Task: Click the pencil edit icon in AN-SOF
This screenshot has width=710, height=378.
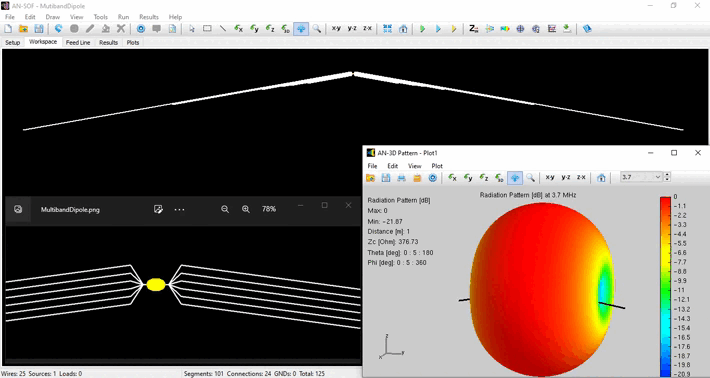Action: (x=90, y=29)
